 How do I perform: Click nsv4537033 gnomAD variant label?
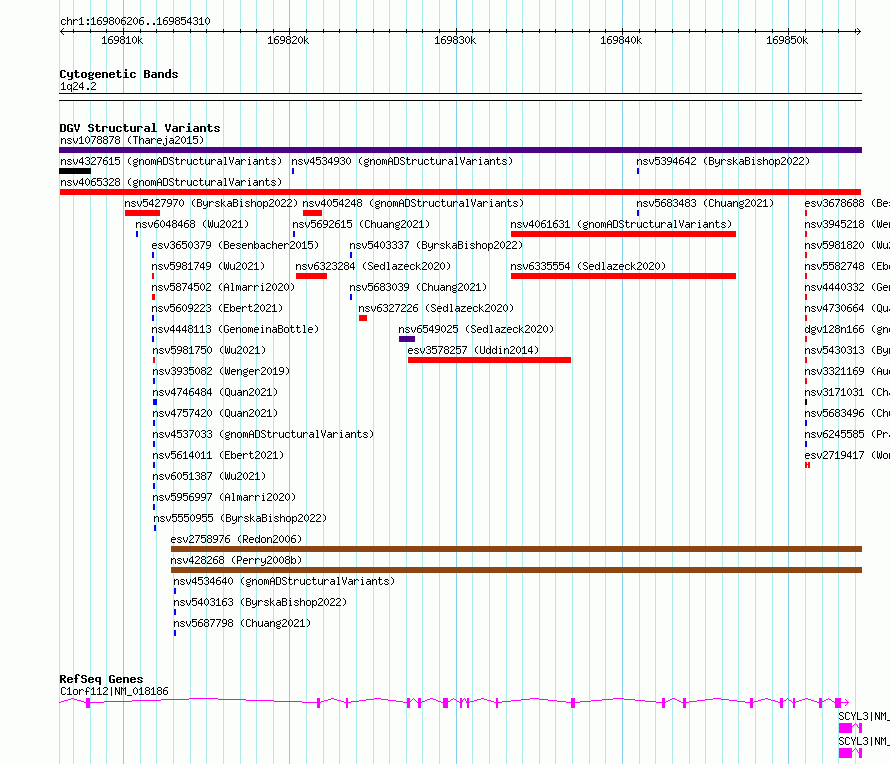(263, 434)
